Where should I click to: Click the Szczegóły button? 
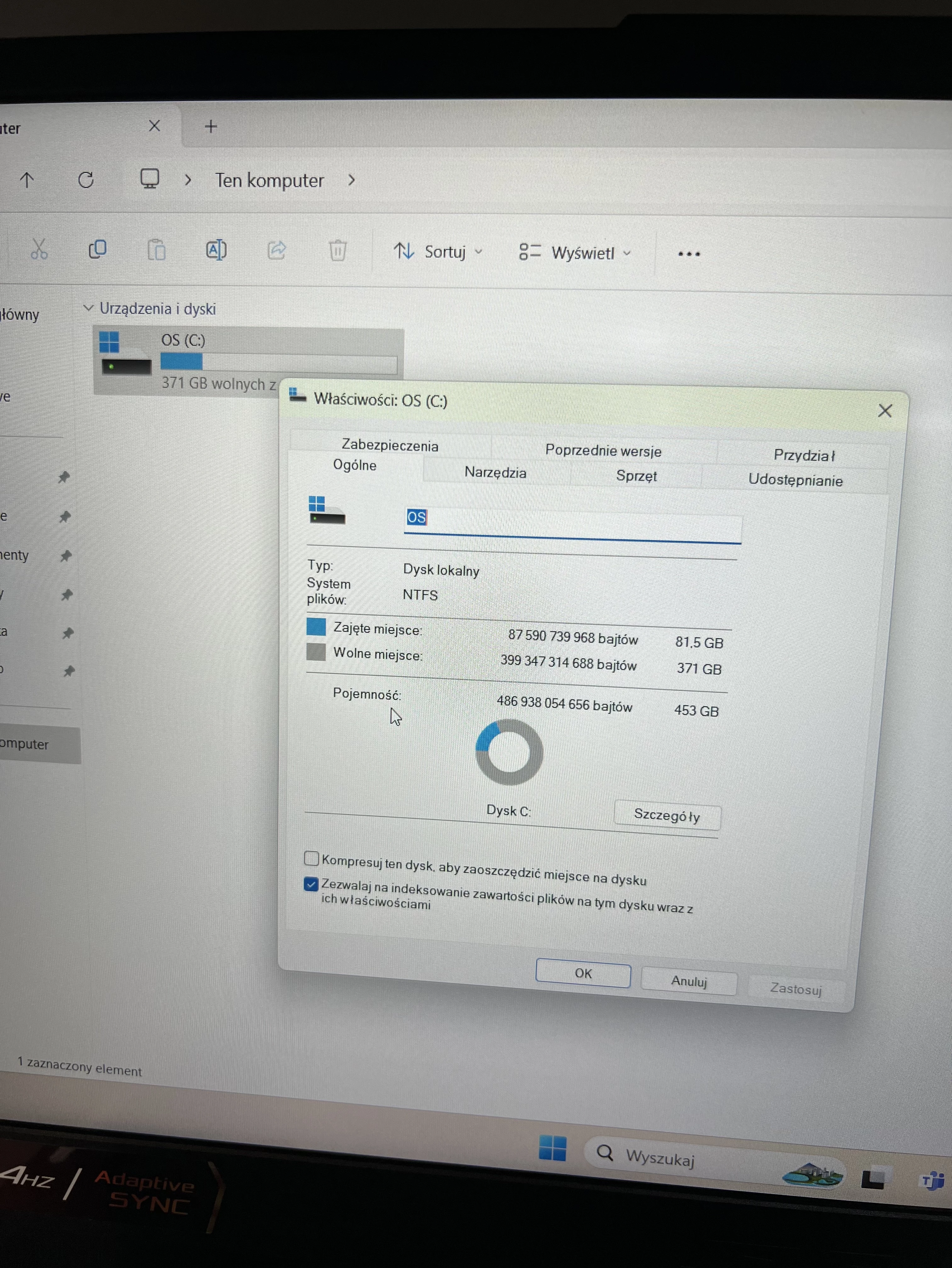pyautogui.click(x=667, y=815)
